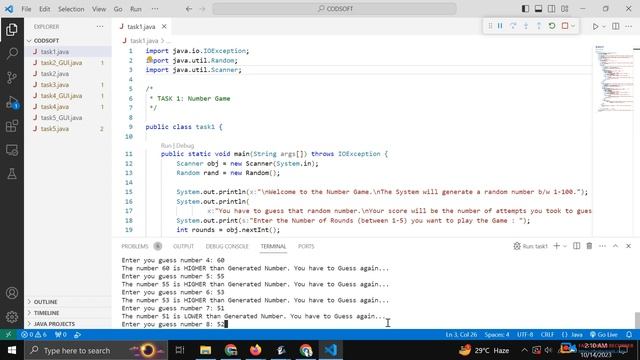Click the CODSOFT command center search box
This screenshot has height=360, width=640.
coord(334,9)
